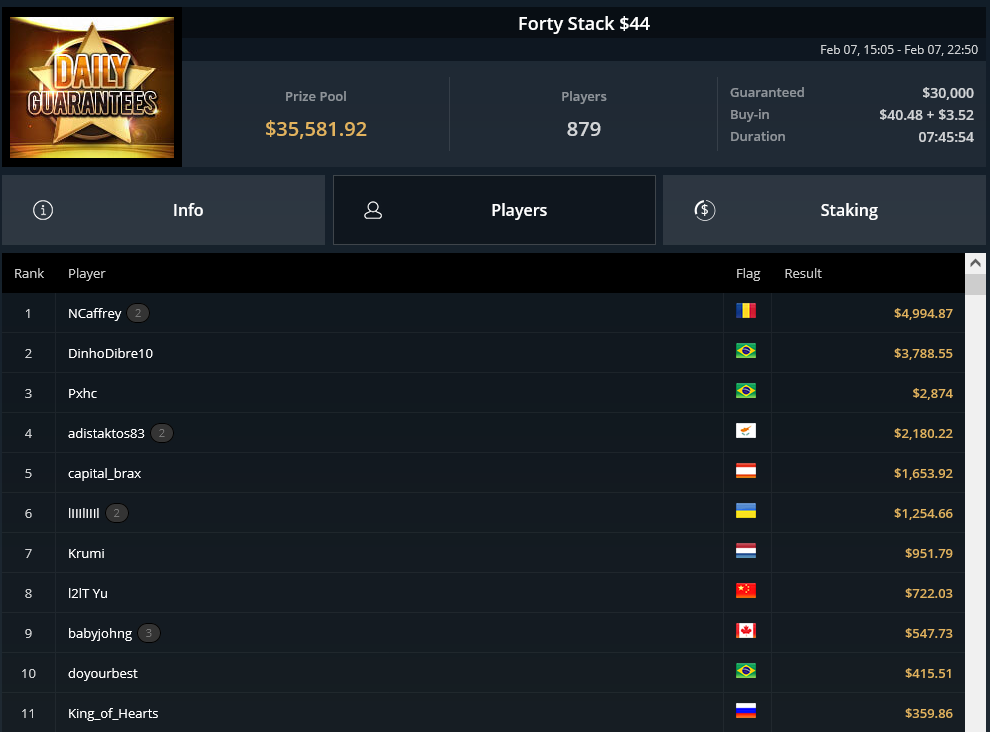Select player adistaktos83
This screenshot has height=732, width=990.
click(x=106, y=433)
